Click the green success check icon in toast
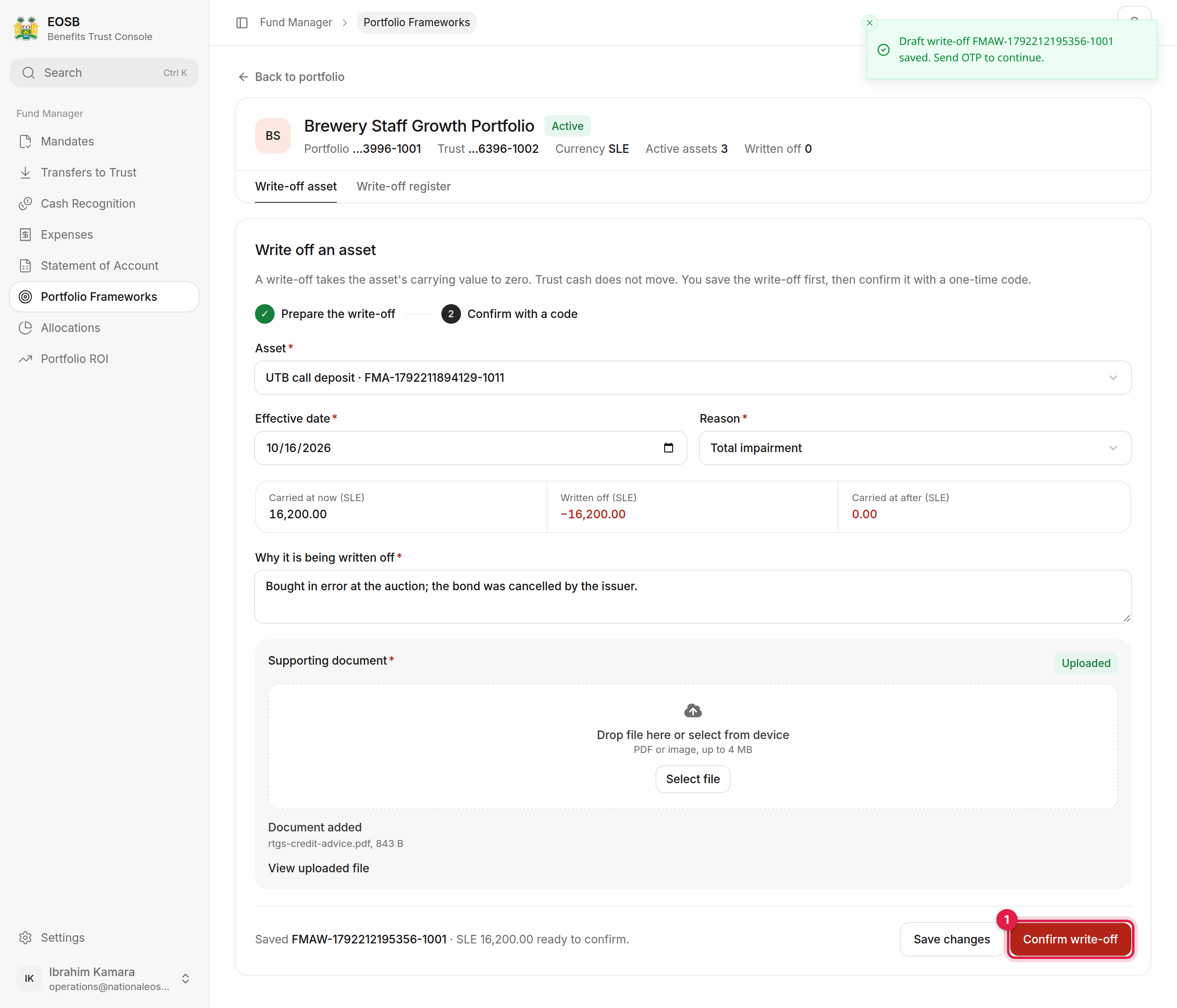Image resolution: width=1177 pixels, height=1008 pixels. click(883, 50)
